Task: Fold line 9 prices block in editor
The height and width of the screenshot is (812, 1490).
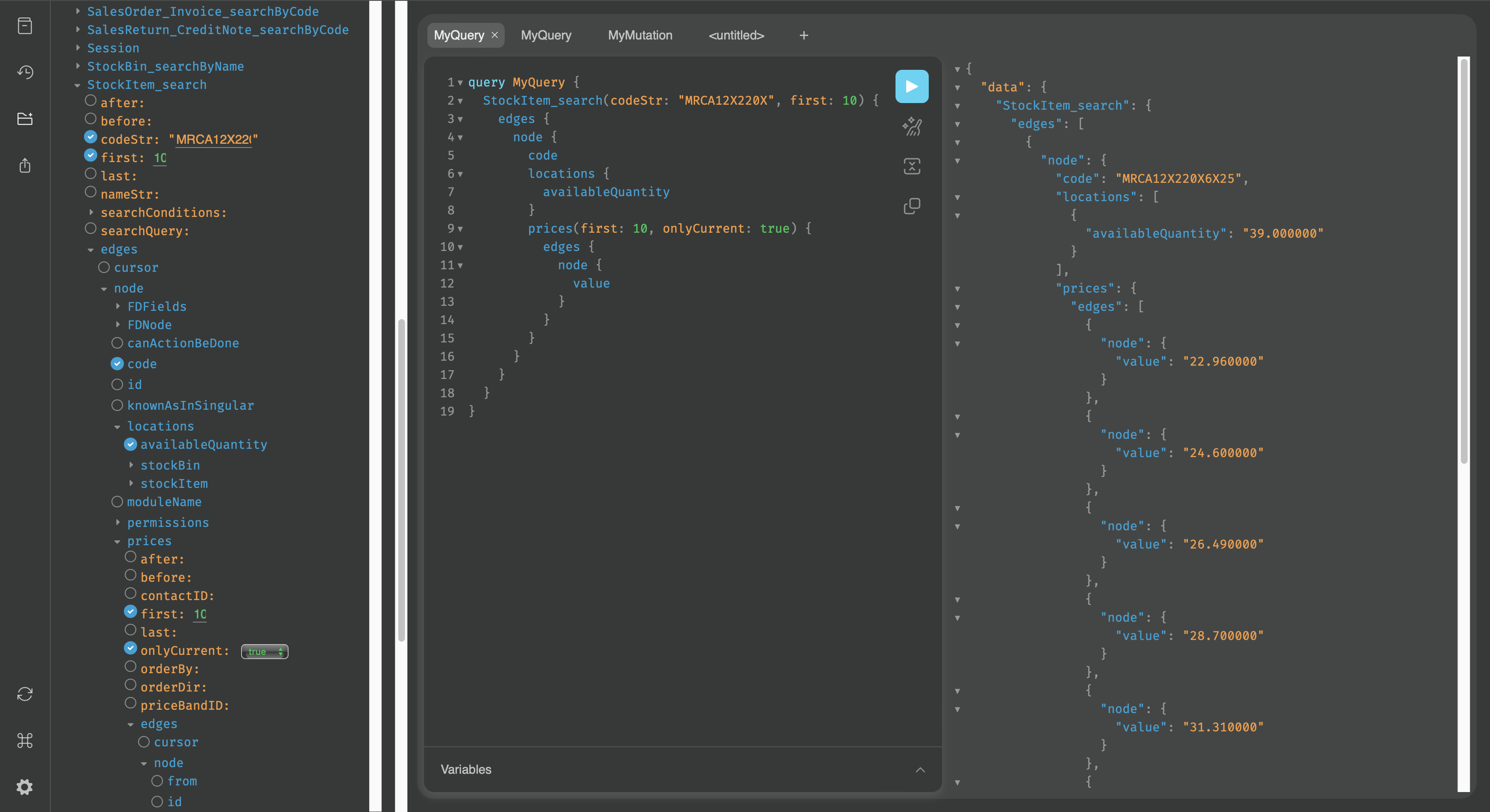Action: pos(460,229)
